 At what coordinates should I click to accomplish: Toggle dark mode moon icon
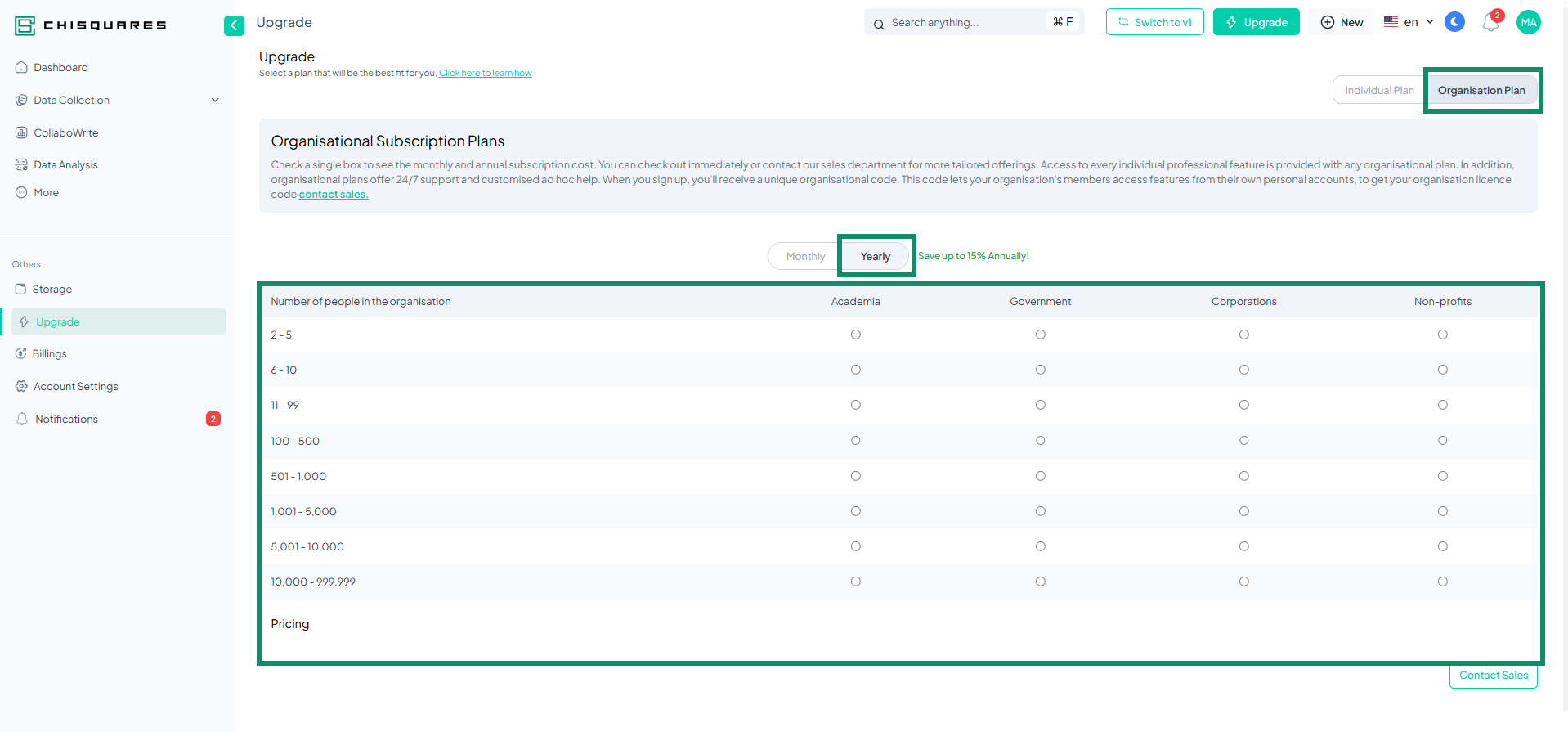[x=1454, y=22]
